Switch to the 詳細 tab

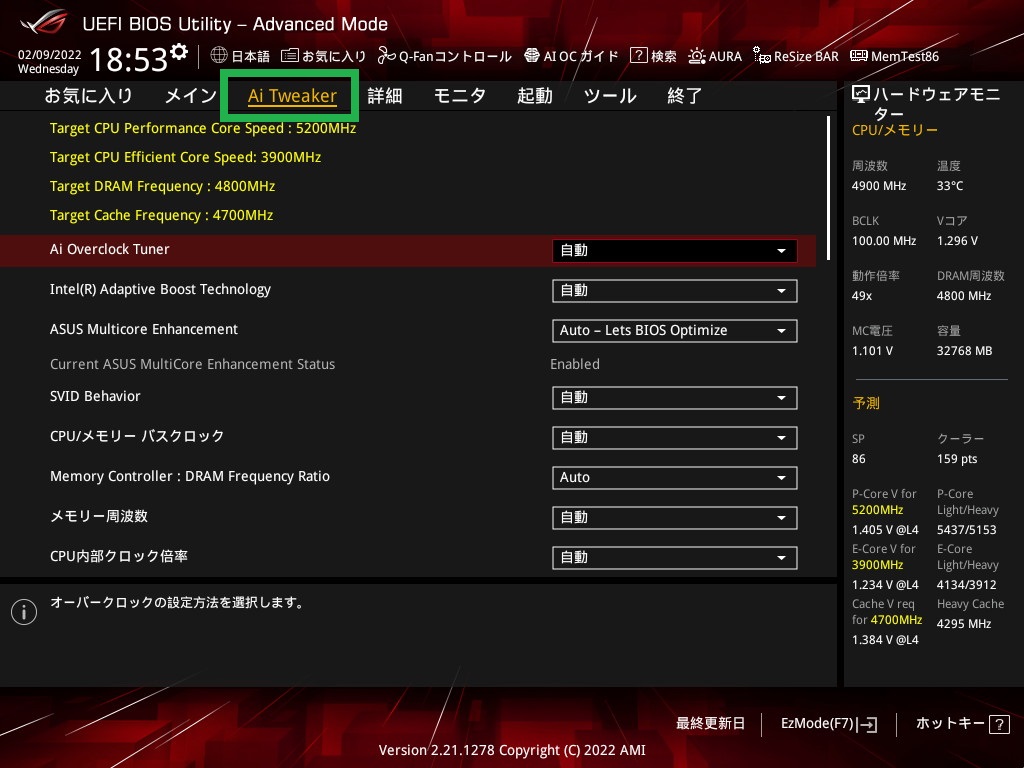385,96
